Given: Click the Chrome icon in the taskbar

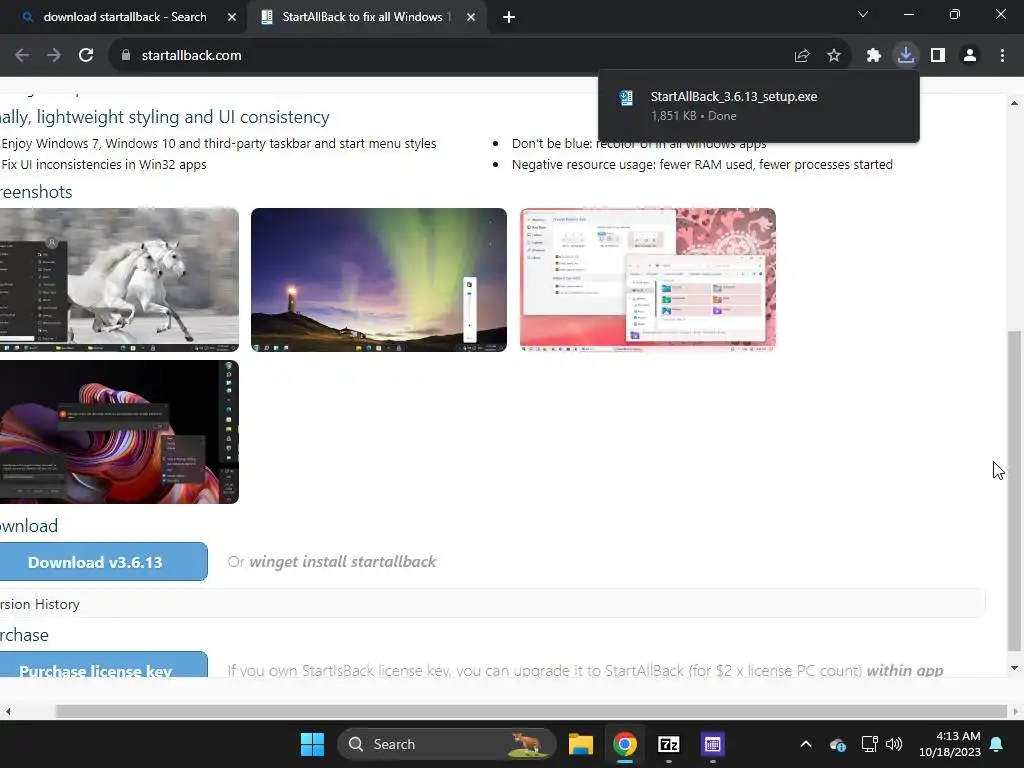Looking at the screenshot, I should coord(625,744).
